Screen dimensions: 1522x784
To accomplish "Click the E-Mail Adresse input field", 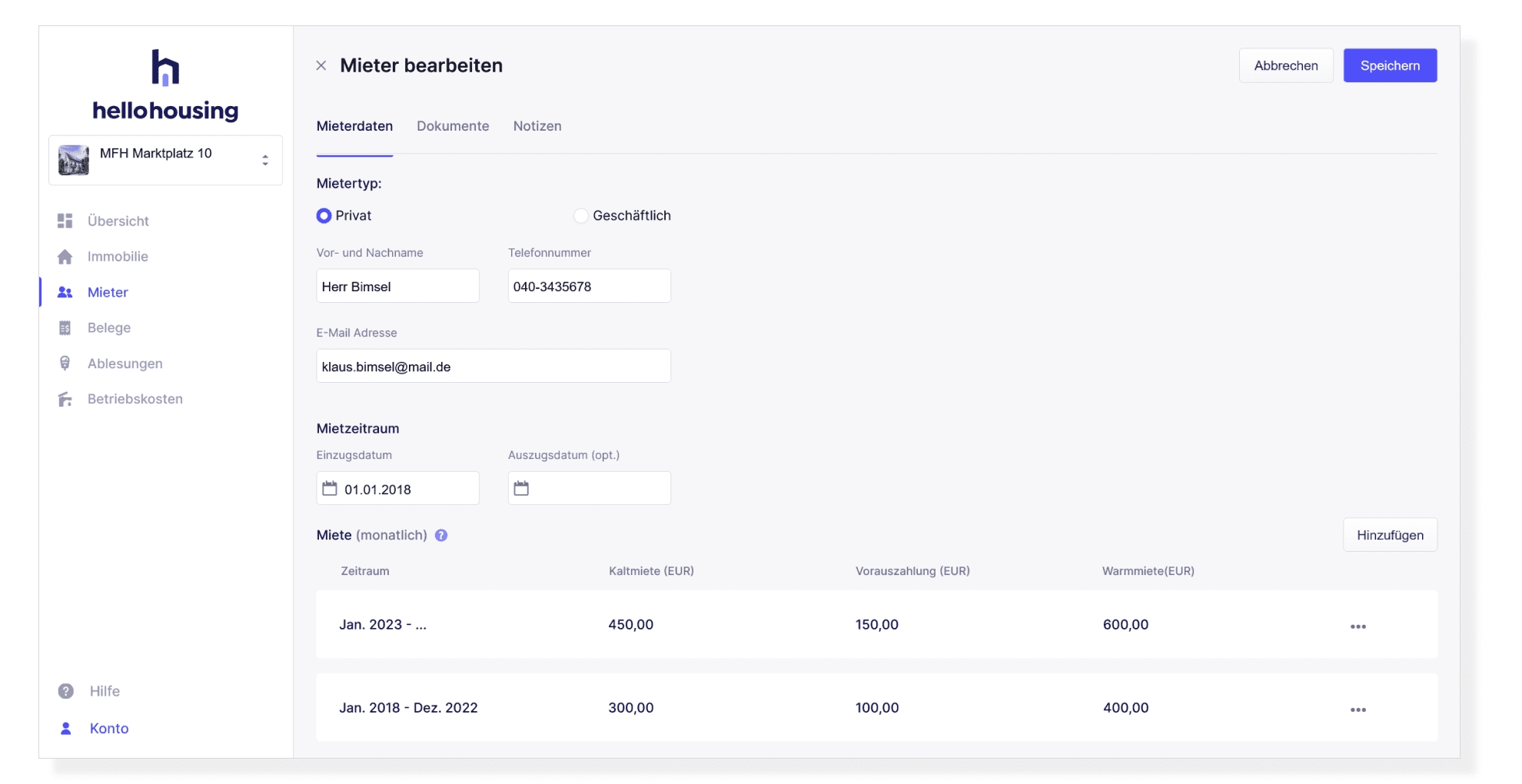I will pos(493,367).
